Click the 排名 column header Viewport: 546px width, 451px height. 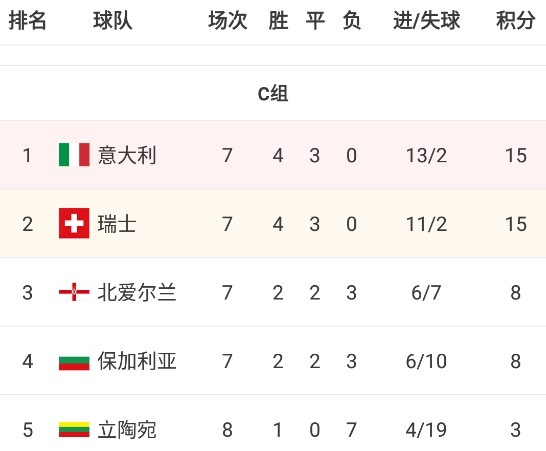tap(27, 20)
